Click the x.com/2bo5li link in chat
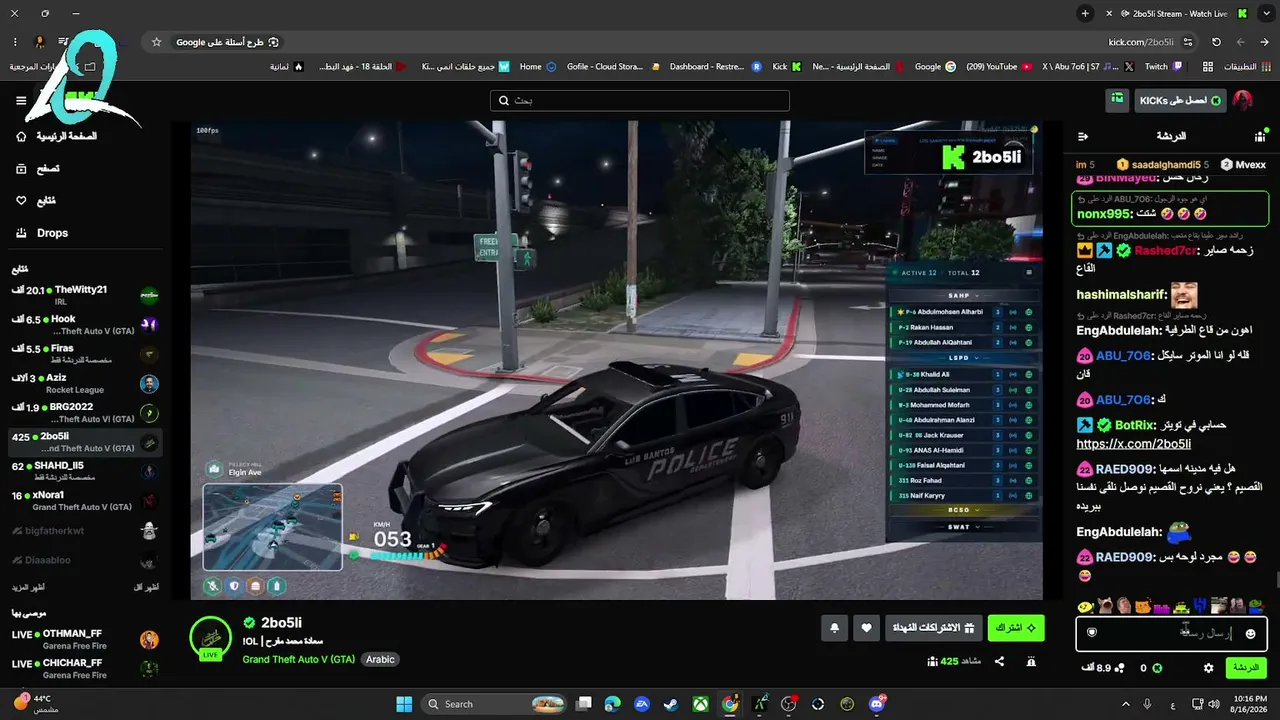The height and width of the screenshot is (720, 1280). coord(1133,444)
